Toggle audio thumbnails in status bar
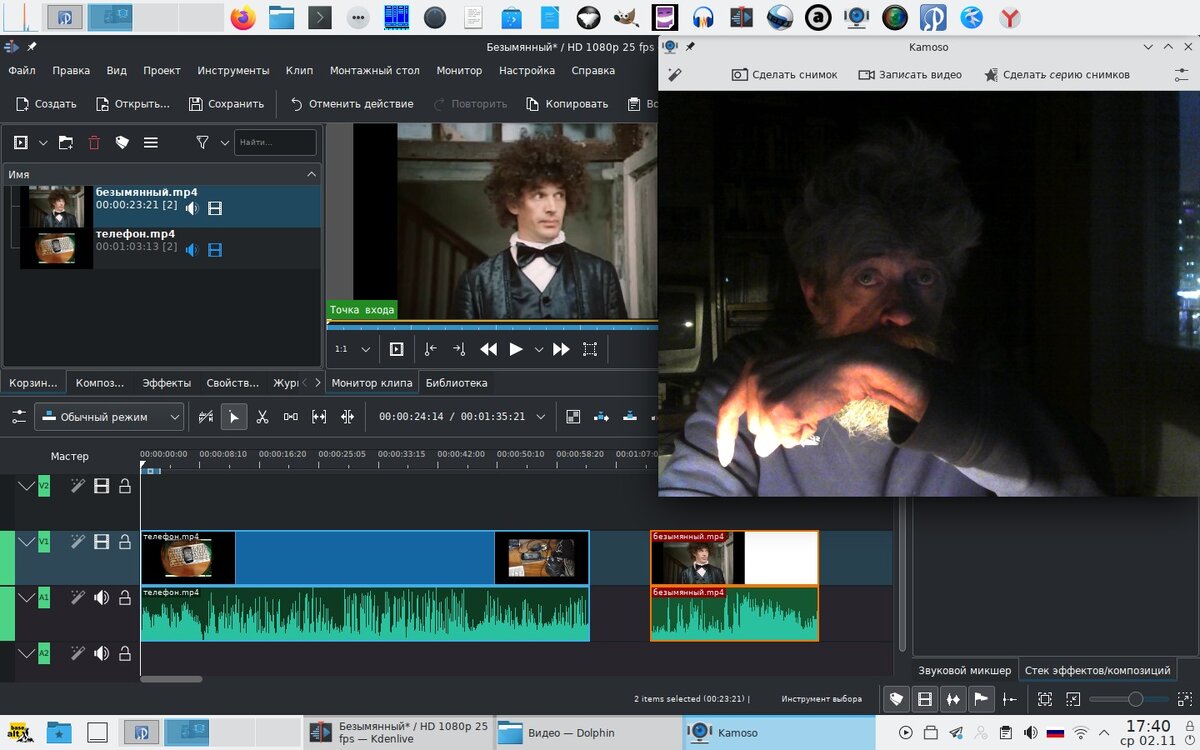 click(953, 699)
